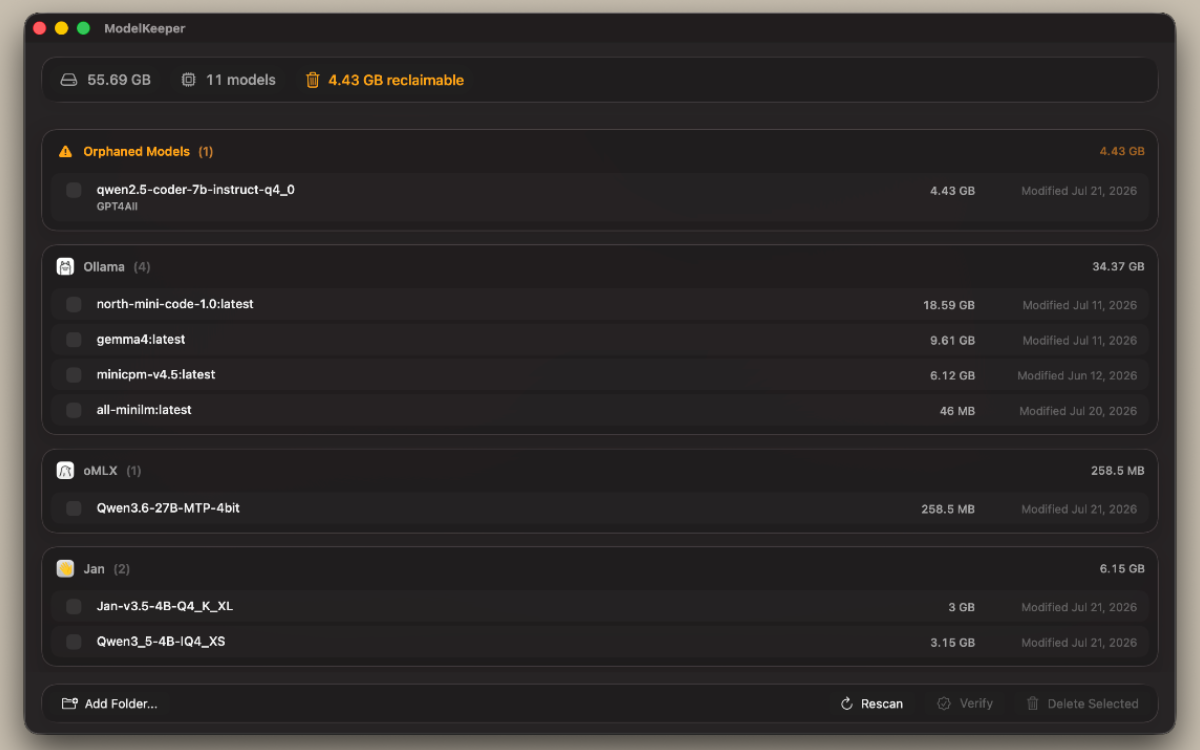Image resolution: width=1200 pixels, height=750 pixels.
Task: Click the north-mini-code-1.0:latest model name
Action: pos(175,304)
